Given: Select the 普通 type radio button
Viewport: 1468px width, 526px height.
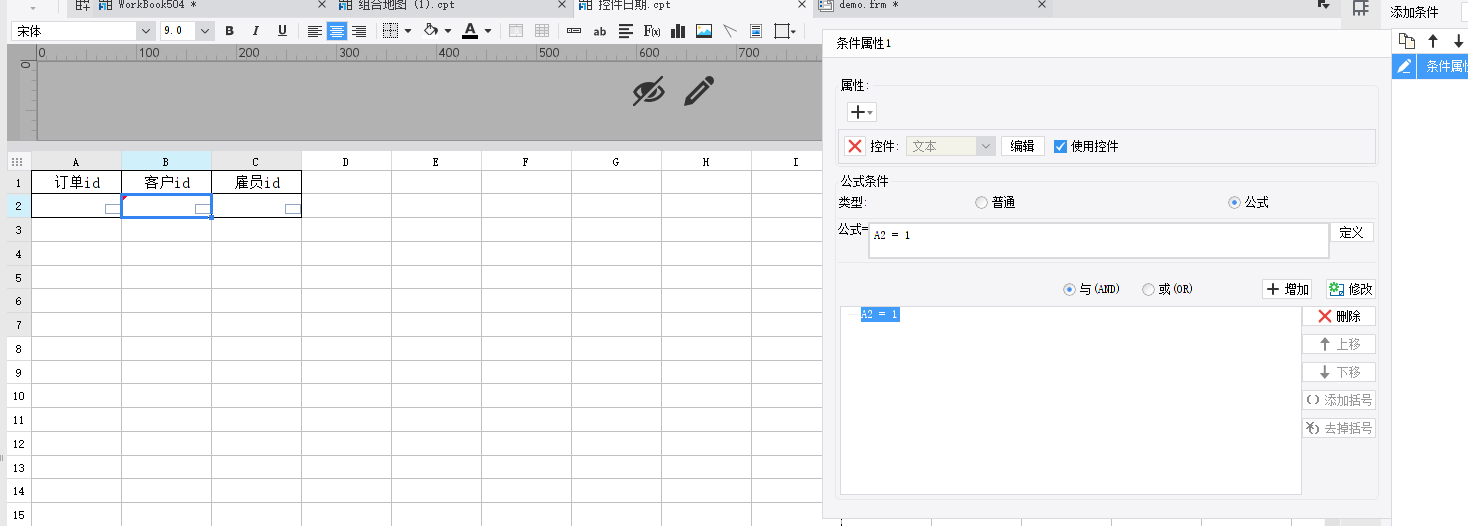Looking at the screenshot, I should [x=981, y=203].
